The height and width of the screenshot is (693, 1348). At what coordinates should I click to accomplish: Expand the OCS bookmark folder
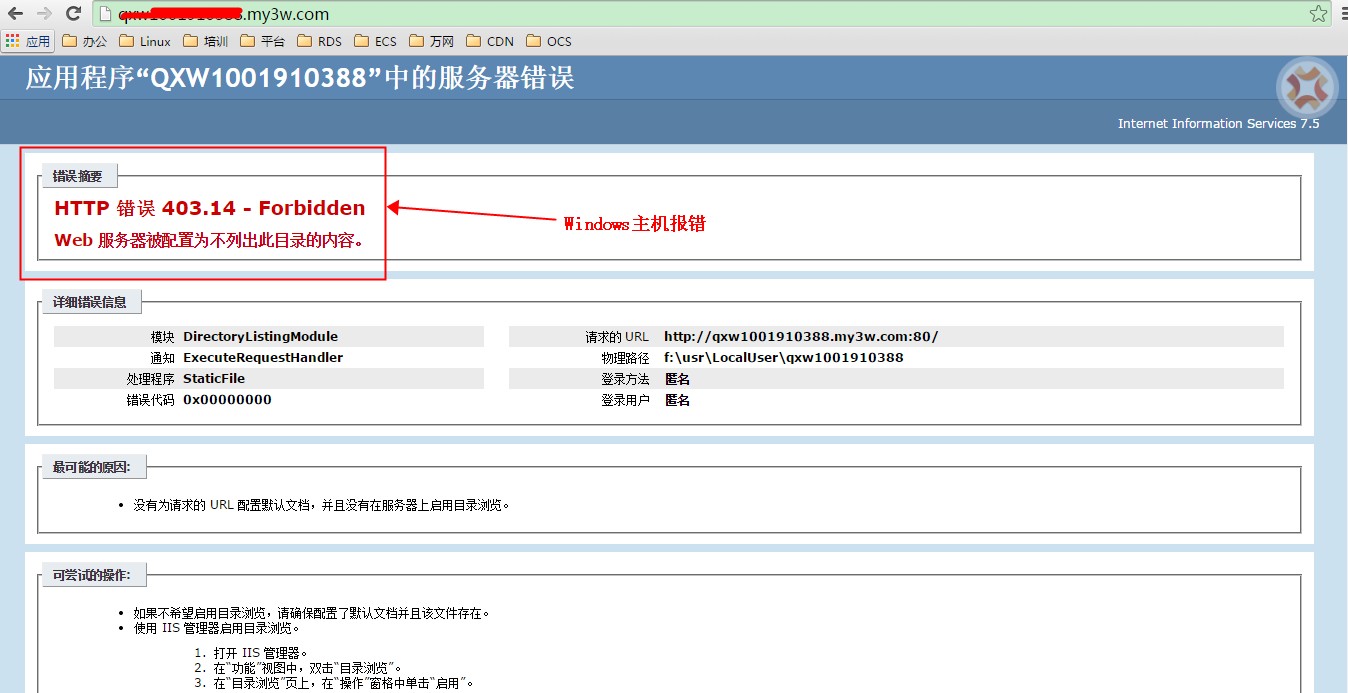coord(549,41)
